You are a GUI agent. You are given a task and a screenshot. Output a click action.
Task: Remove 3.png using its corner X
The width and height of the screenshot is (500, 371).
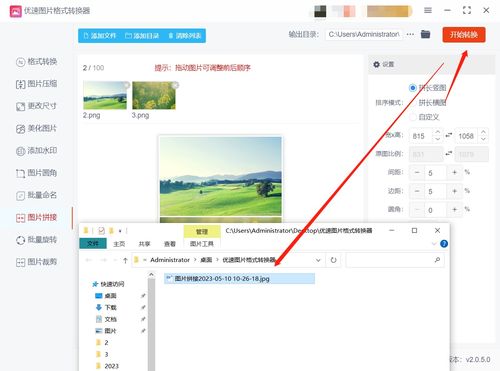175,85
